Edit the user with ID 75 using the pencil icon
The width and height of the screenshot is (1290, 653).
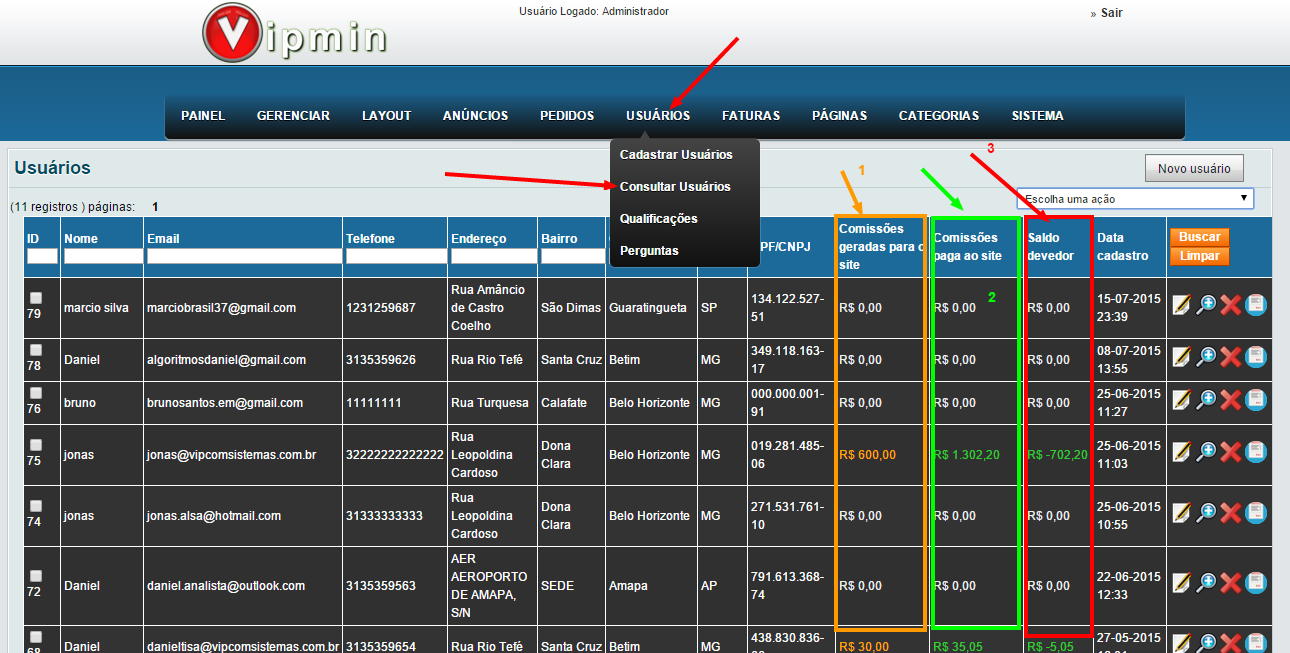1181,452
